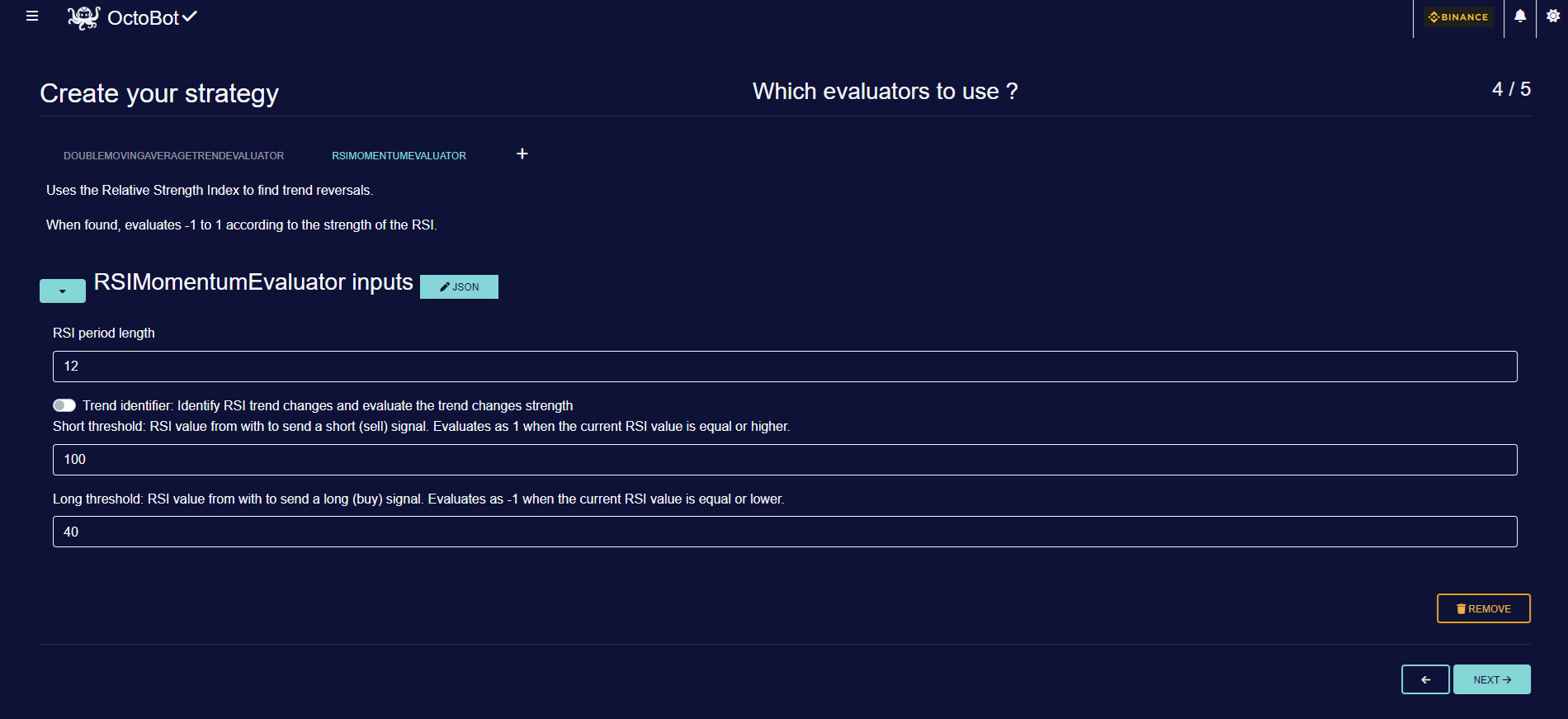Click 'Which evaluators to use ?' heading

click(885, 91)
